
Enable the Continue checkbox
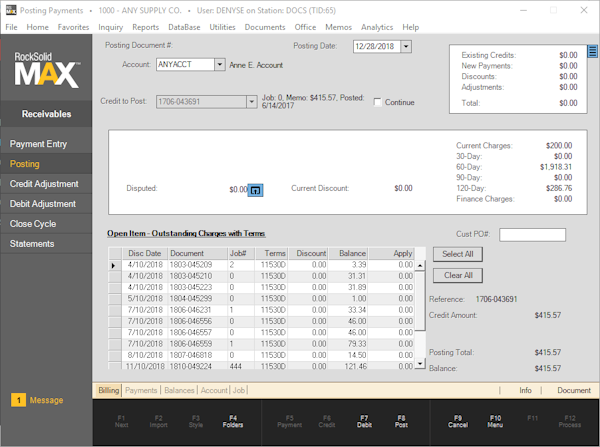378,102
